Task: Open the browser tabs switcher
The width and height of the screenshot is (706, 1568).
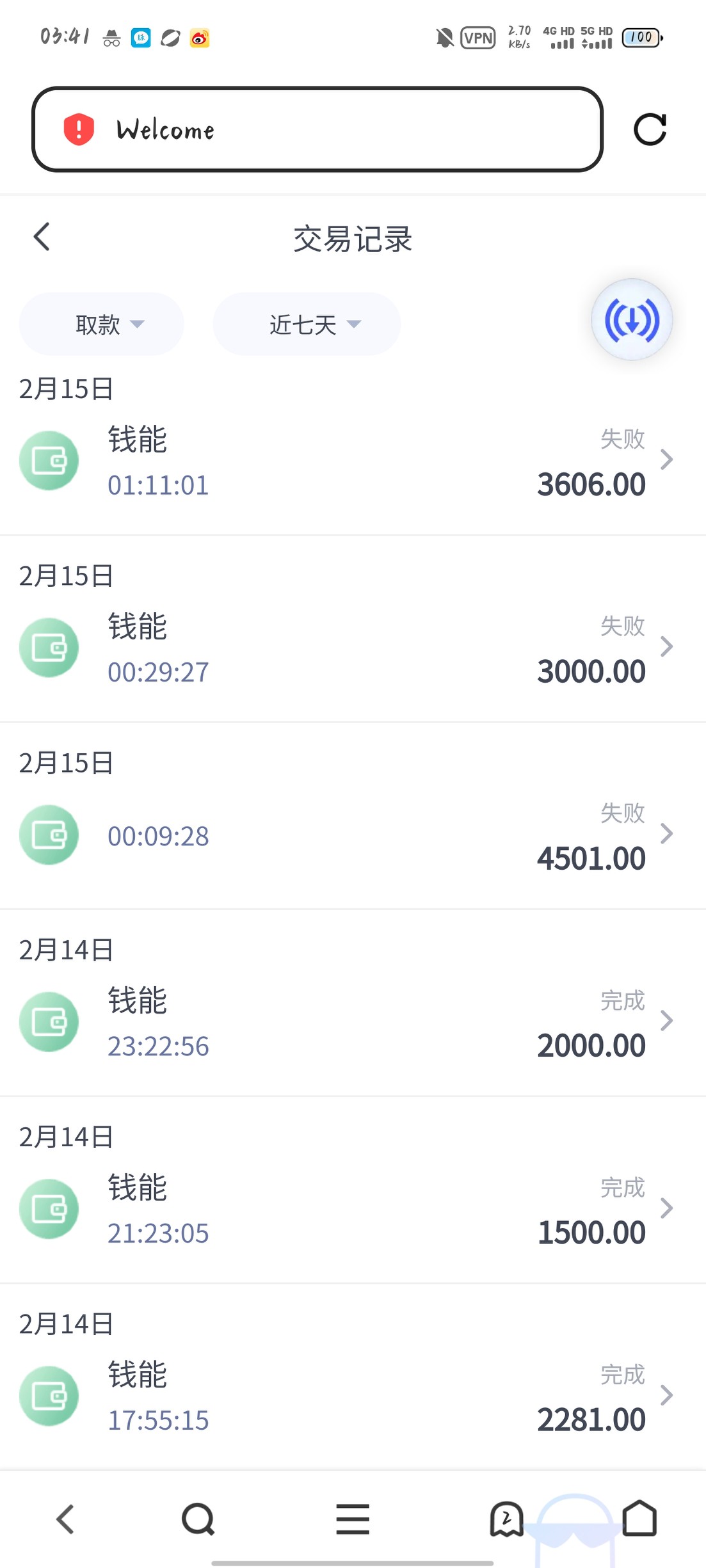Action: [506, 1519]
